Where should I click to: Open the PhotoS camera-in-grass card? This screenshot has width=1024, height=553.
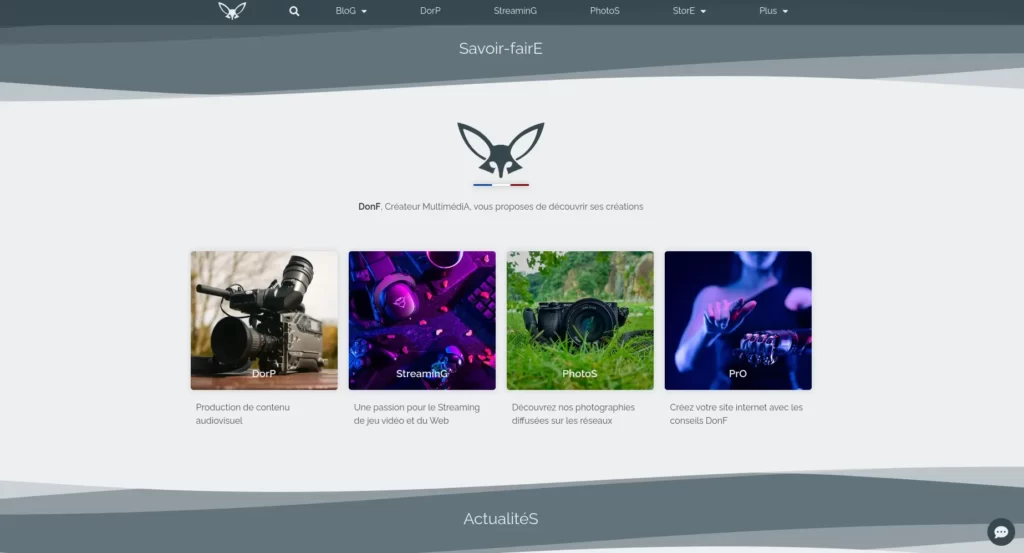pyautogui.click(x=580, y=321)
